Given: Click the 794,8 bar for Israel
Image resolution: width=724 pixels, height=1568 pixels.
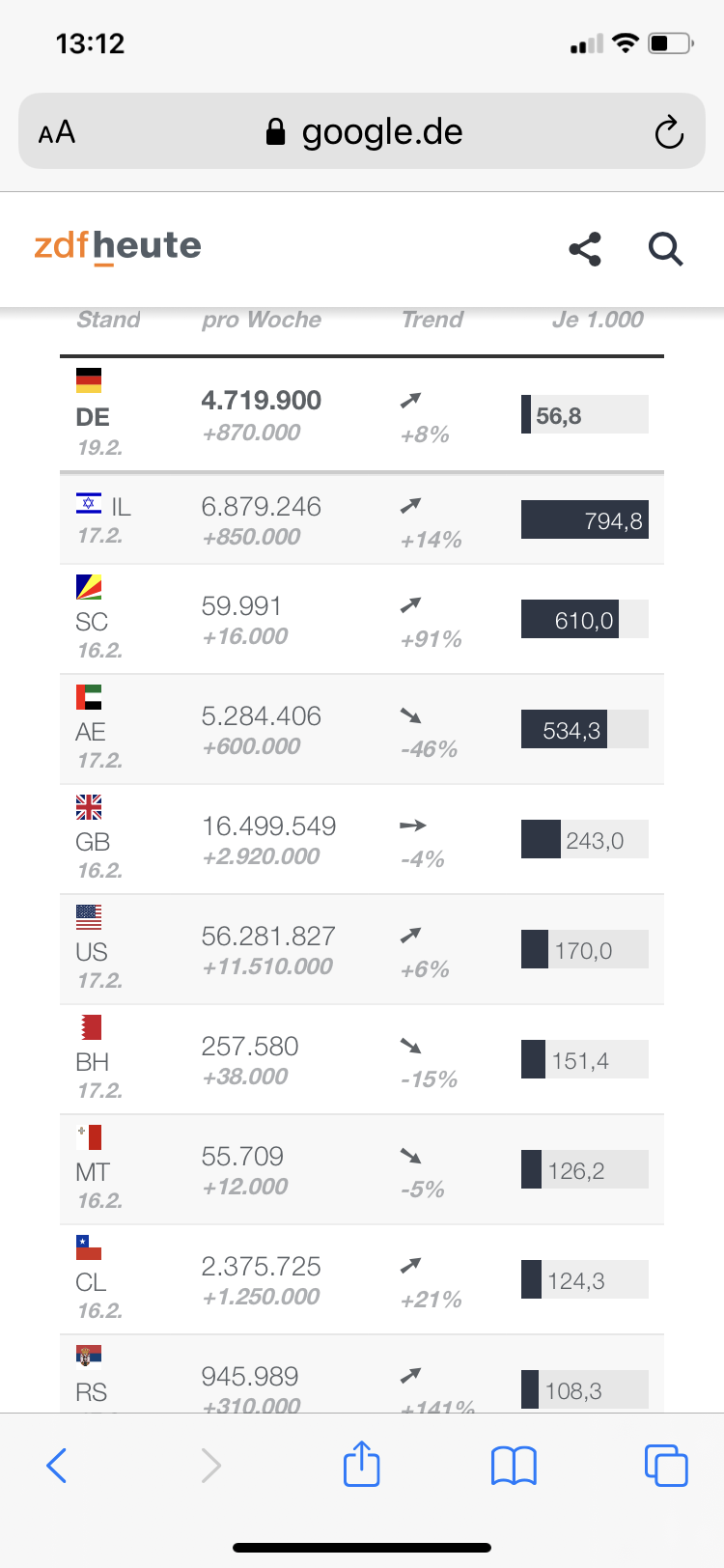Looking at the screenshot, I should click(x=584, y=520).
